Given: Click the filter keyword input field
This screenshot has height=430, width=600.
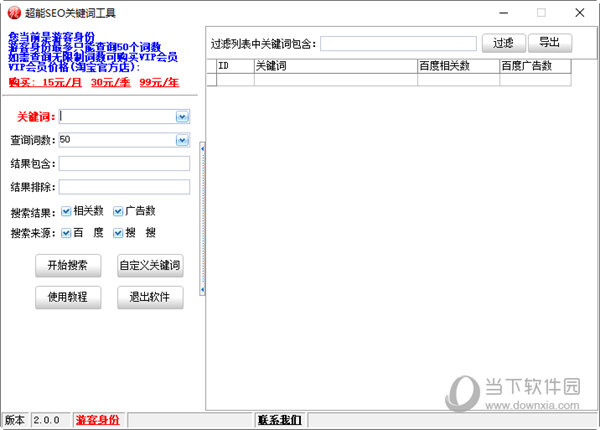Looking at the screenshot, I should (398, 44).
